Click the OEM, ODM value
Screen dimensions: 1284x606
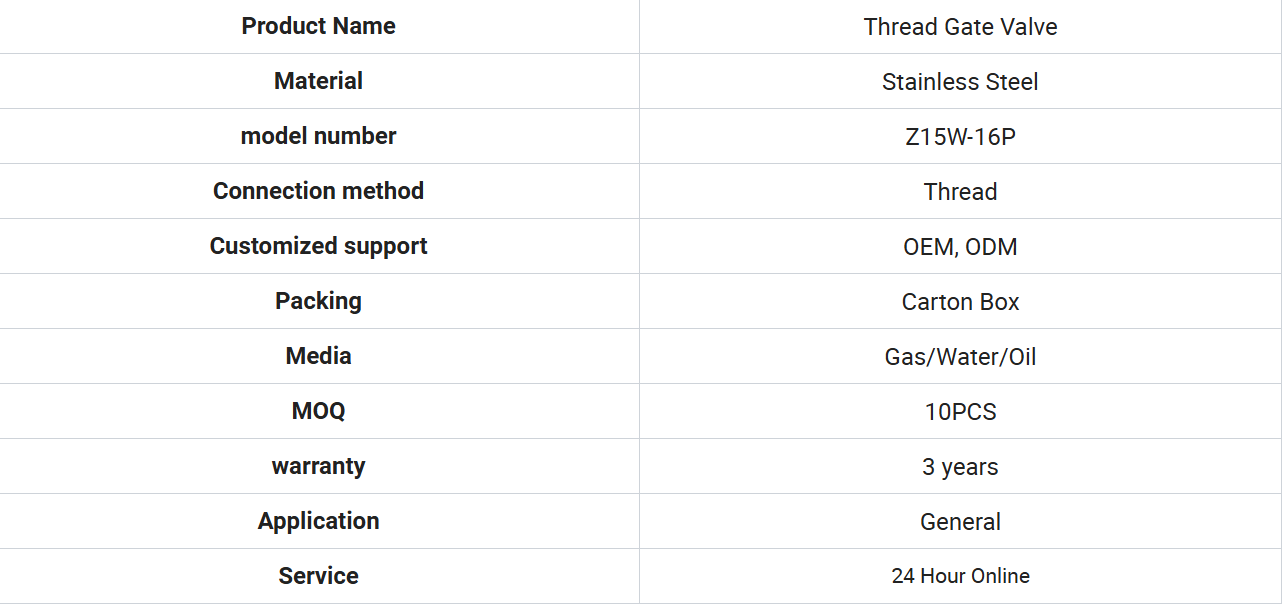[x=960, y=247]
